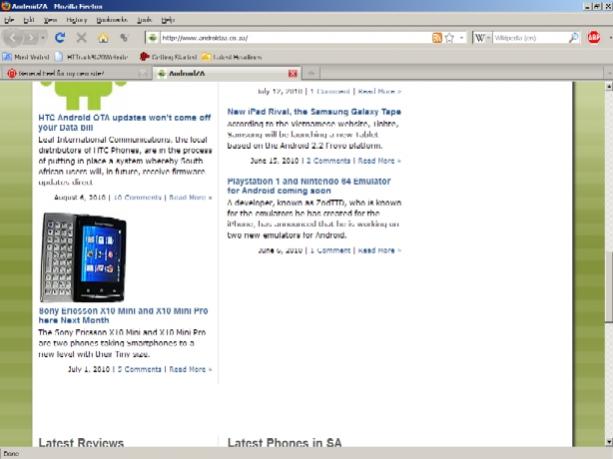Open the Tools menu

click(x=144, y=20)
